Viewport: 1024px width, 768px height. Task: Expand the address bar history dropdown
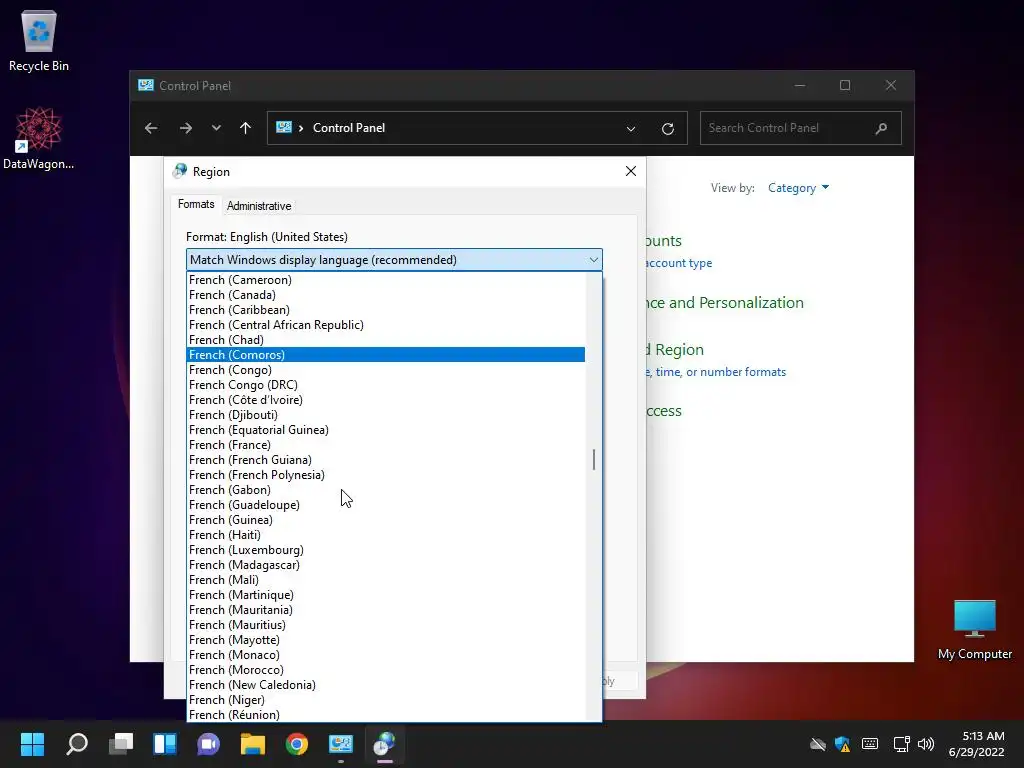click(x=631, y=129)
